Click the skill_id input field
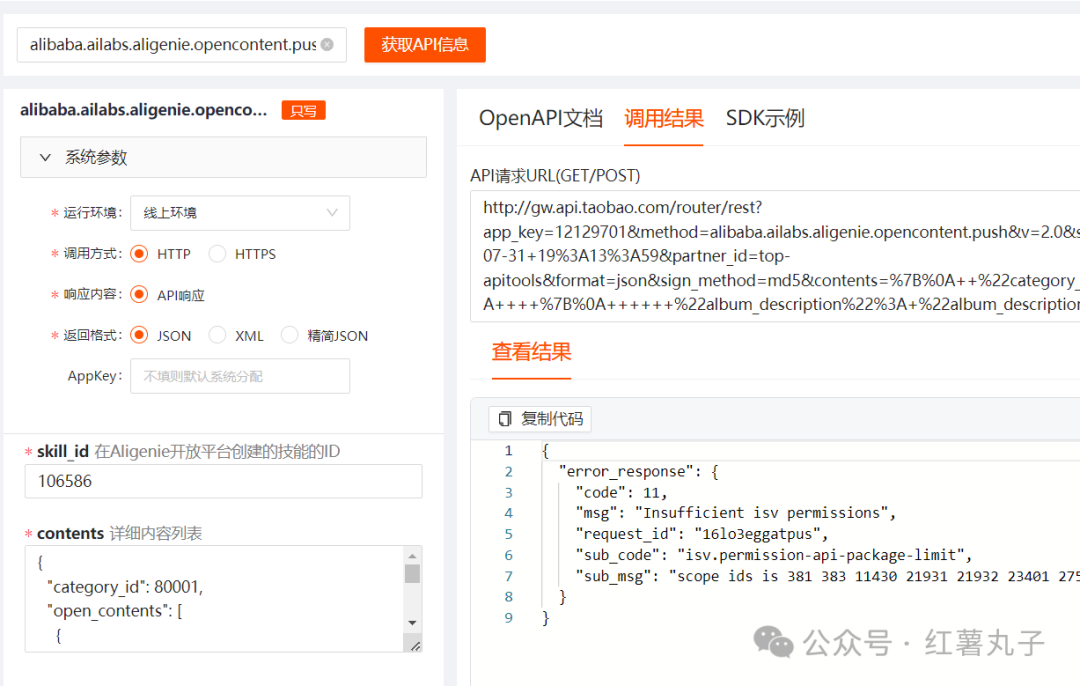Viewport: 1080px width, 686px height. pyautogui.click(x=223, y=481)
